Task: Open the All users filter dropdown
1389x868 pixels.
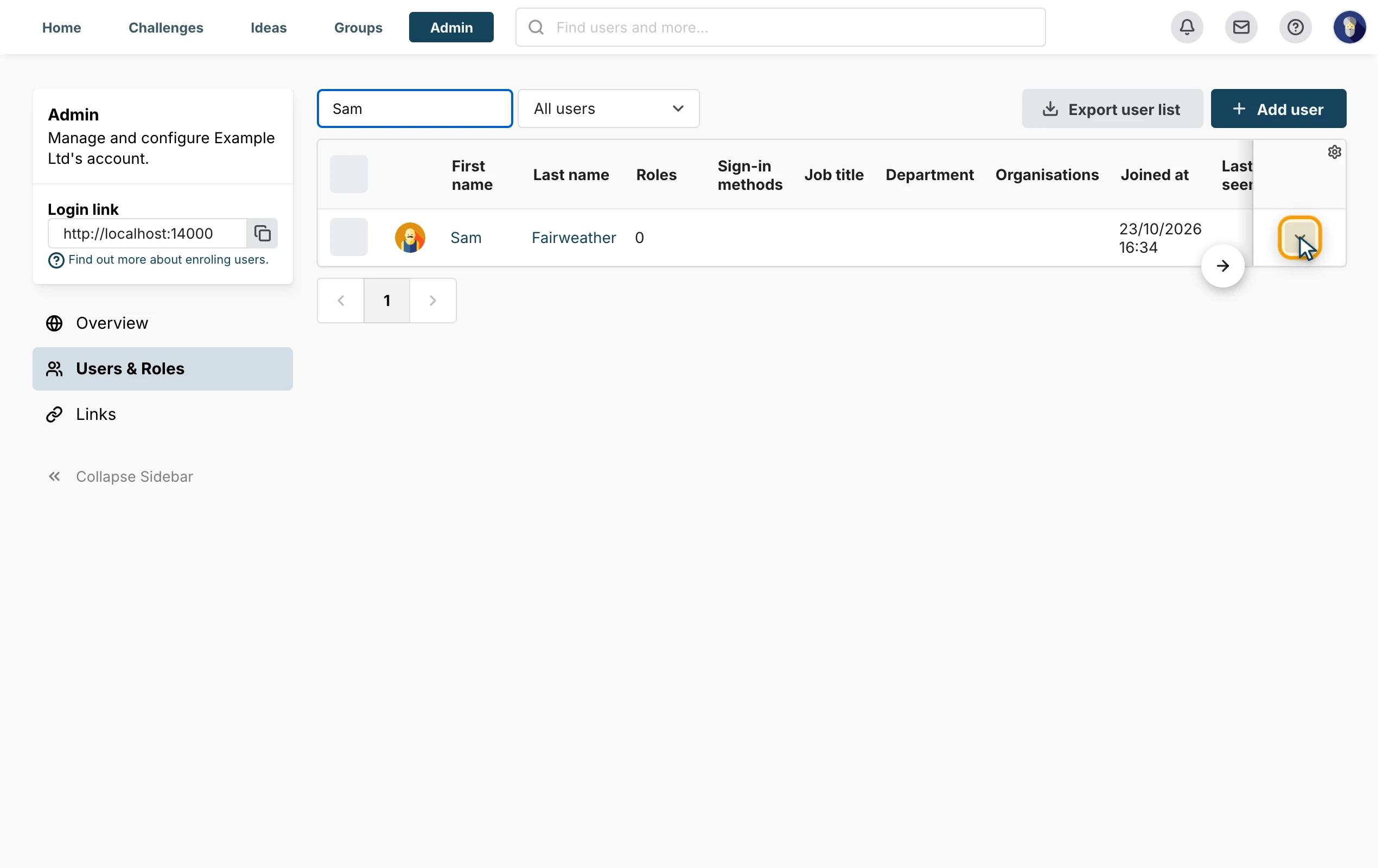Action: [x=608, y=108]
